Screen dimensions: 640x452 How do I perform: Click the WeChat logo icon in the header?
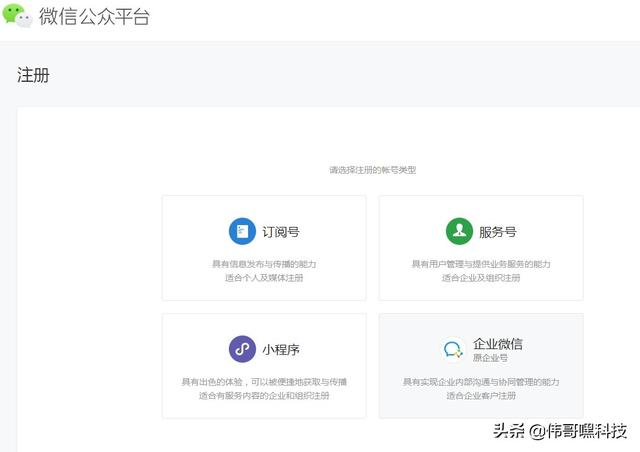point(18,16)
